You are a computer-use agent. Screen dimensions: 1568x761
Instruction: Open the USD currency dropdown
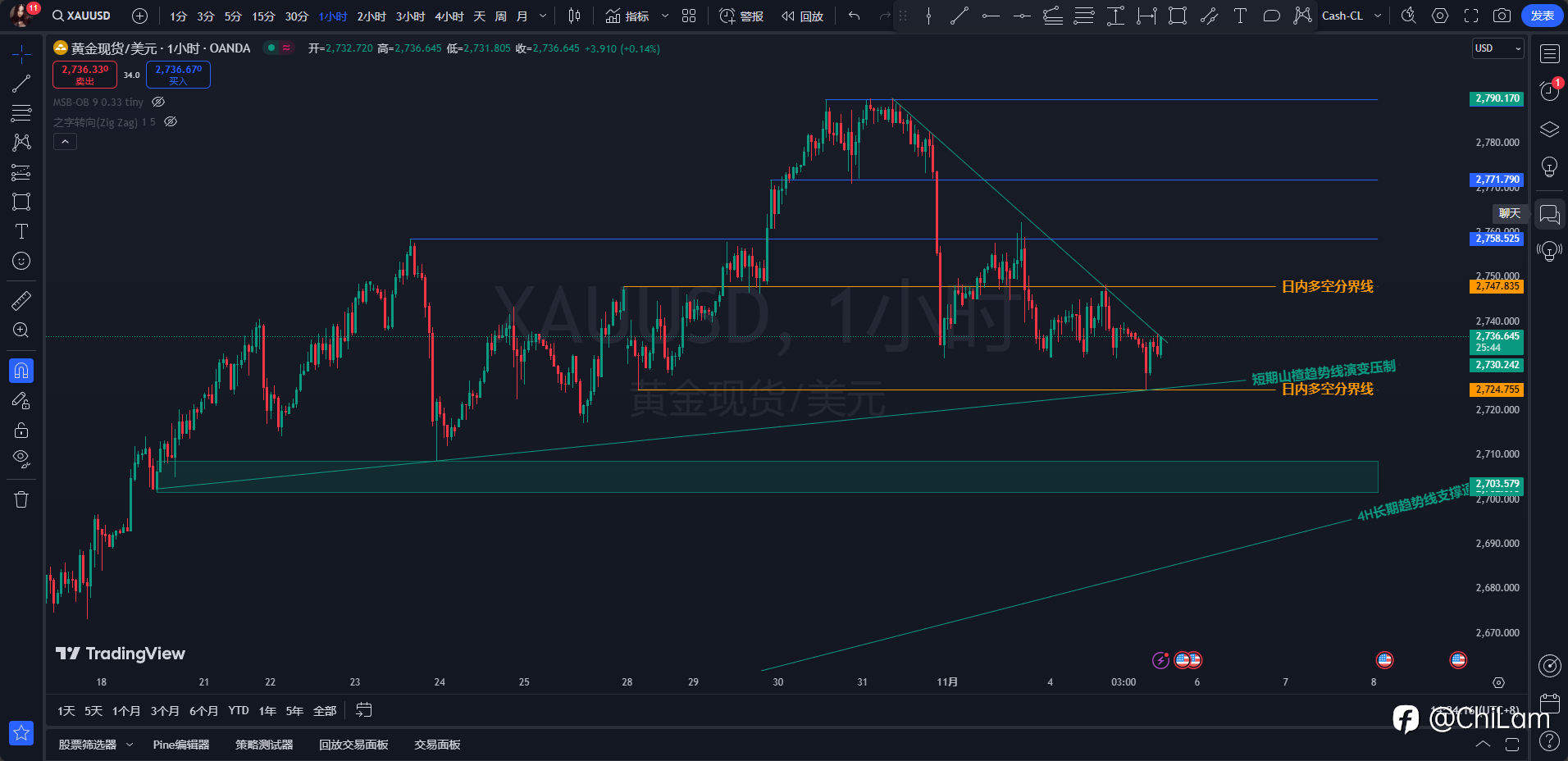pos(1497,48)
